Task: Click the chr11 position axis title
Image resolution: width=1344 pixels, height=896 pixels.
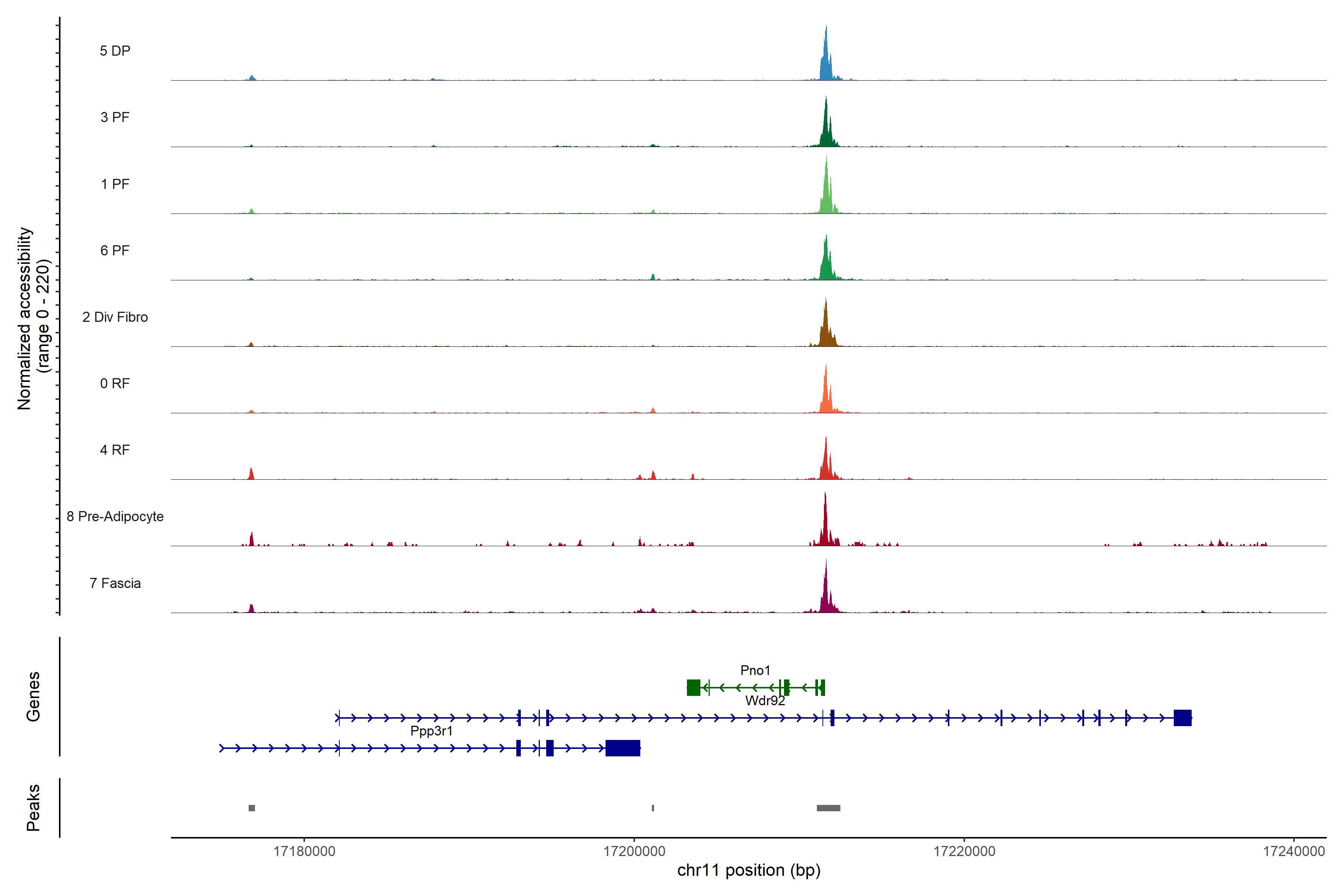Action: [x=749, y=870]
